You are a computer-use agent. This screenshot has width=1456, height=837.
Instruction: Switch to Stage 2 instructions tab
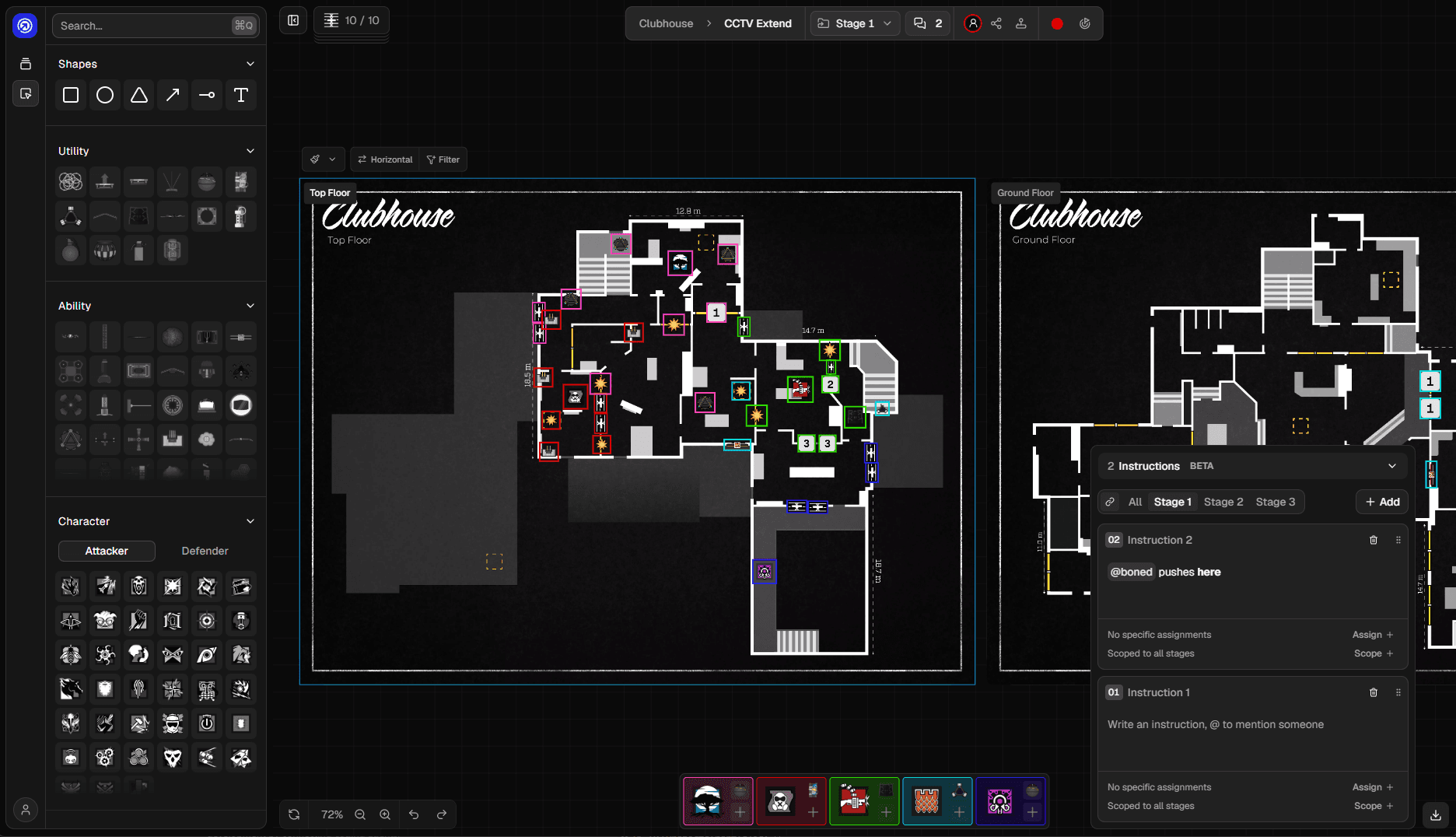tap(1223, 502)
